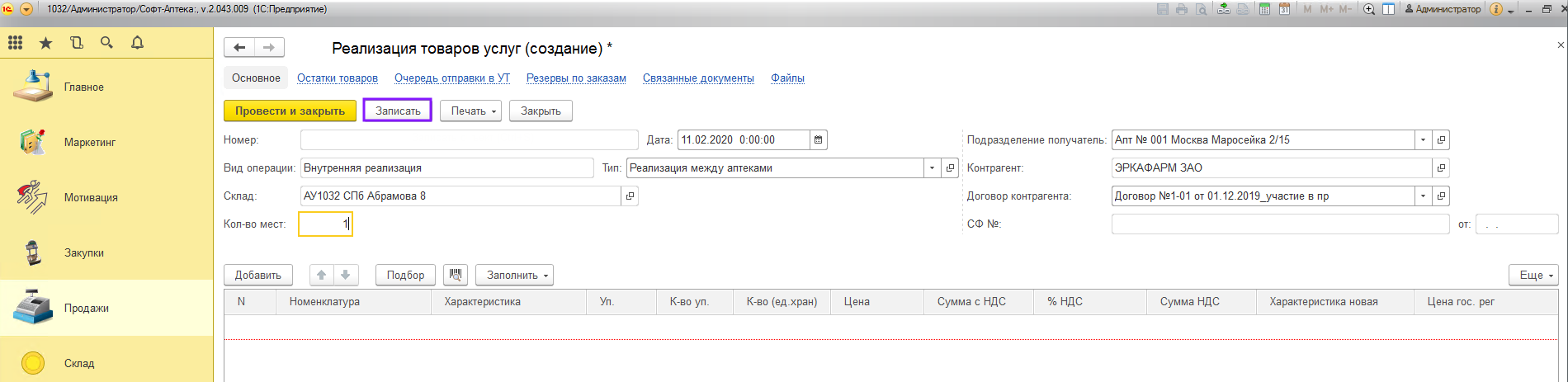Viewport: 1568px width, 382px height.
Task: Open the calculator icon in the title bar
Action: pos(1264,9)
